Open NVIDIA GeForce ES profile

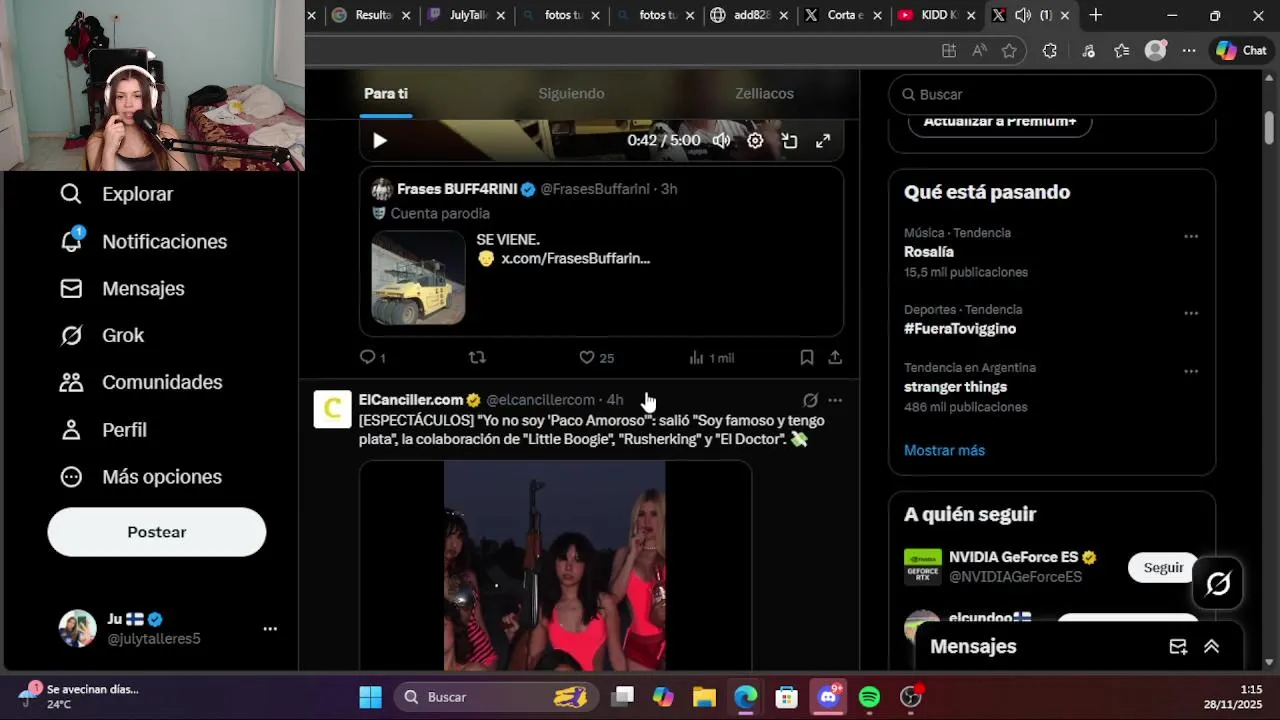coord(1014,558)
